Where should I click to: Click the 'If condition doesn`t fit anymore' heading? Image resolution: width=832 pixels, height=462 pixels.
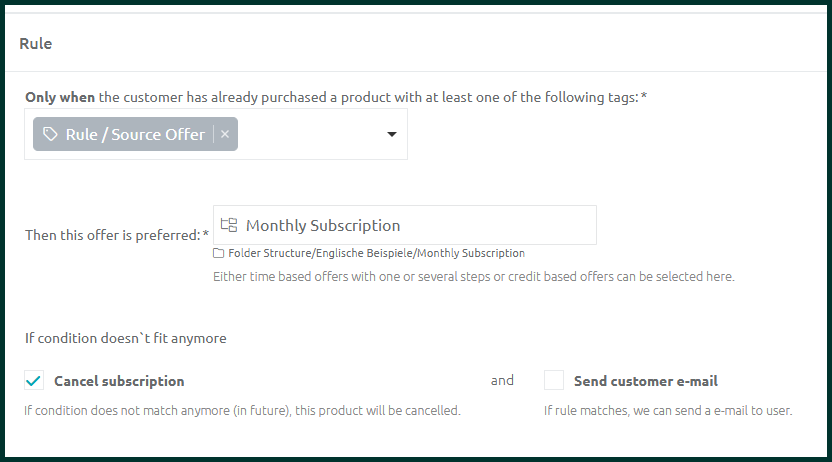pos(126,338)
